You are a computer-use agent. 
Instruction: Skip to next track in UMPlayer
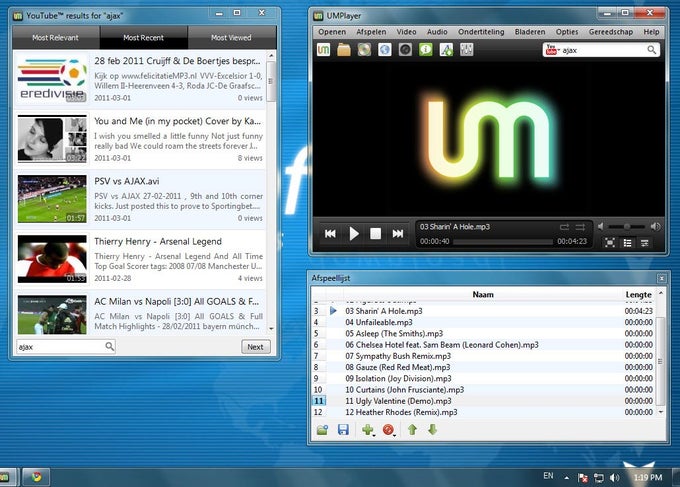398,234
